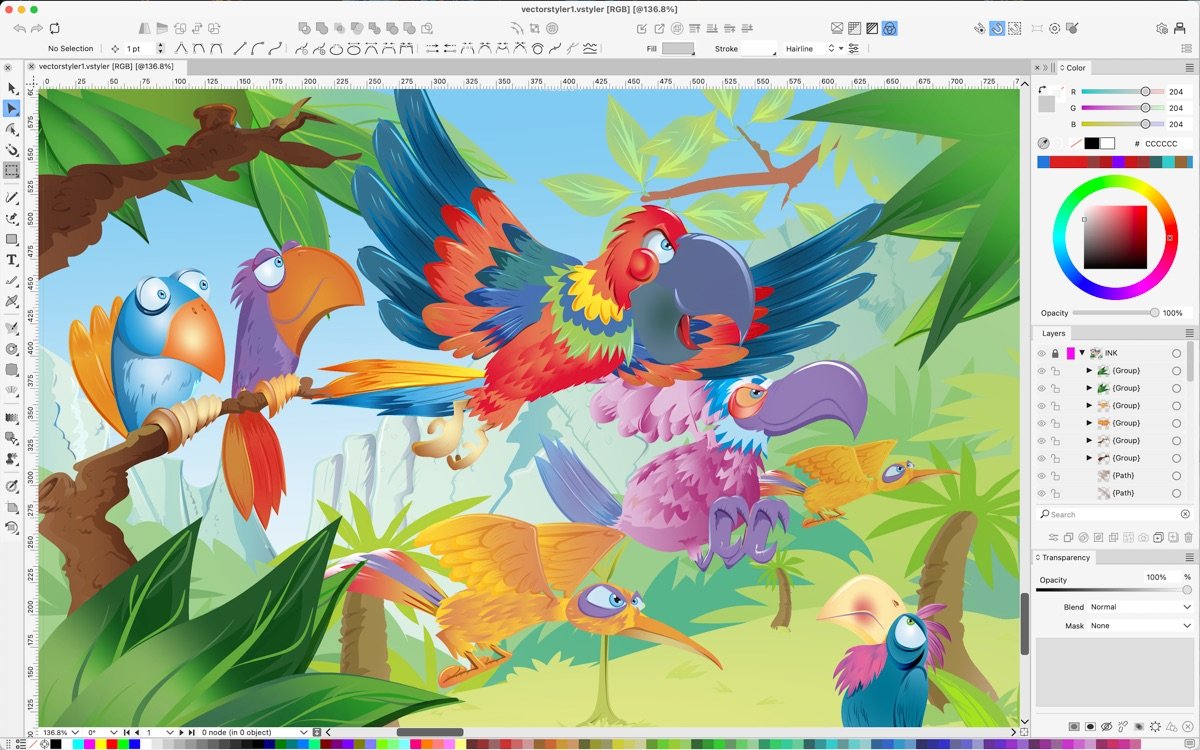Click the Repeat loop icon beside Redo

coord(55,29)
